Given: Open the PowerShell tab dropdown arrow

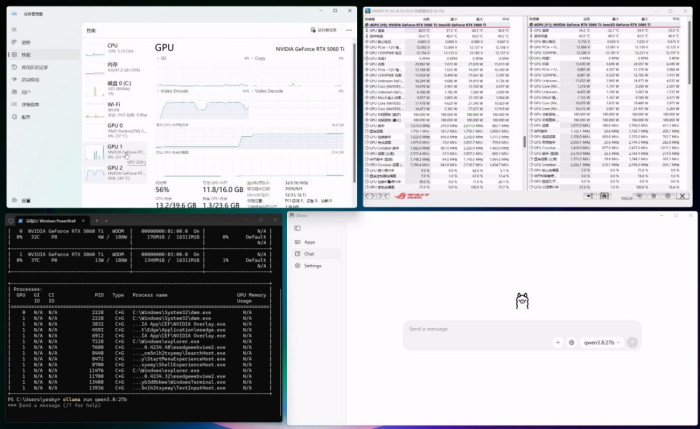Looking at the screenshot, I should [106, 221].
